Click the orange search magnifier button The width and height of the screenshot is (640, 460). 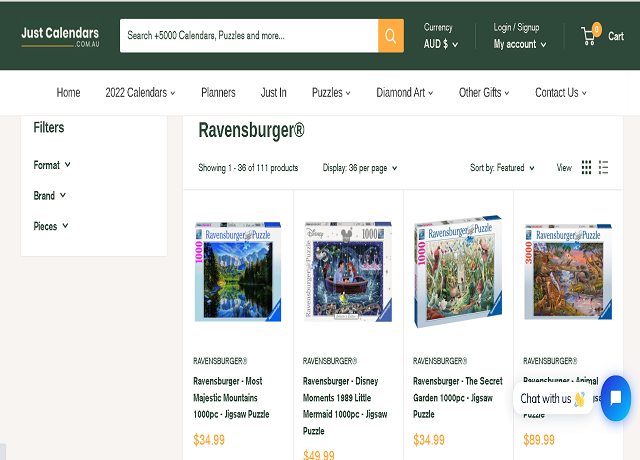(391, 36)
